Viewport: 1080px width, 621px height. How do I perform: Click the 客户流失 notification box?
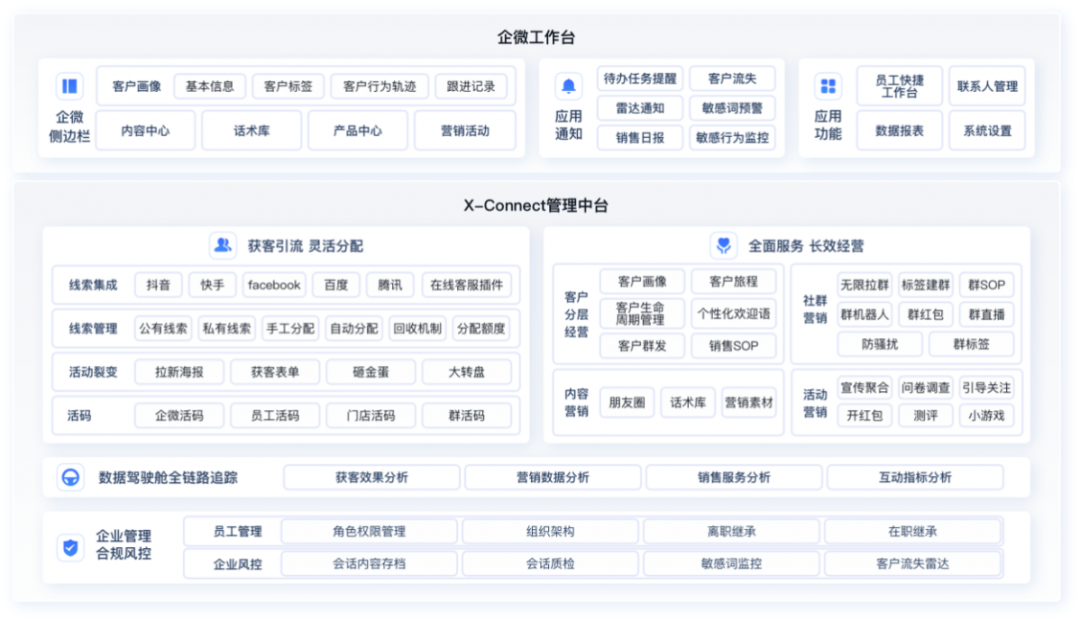pyautogui.click(x=732, y=78)
